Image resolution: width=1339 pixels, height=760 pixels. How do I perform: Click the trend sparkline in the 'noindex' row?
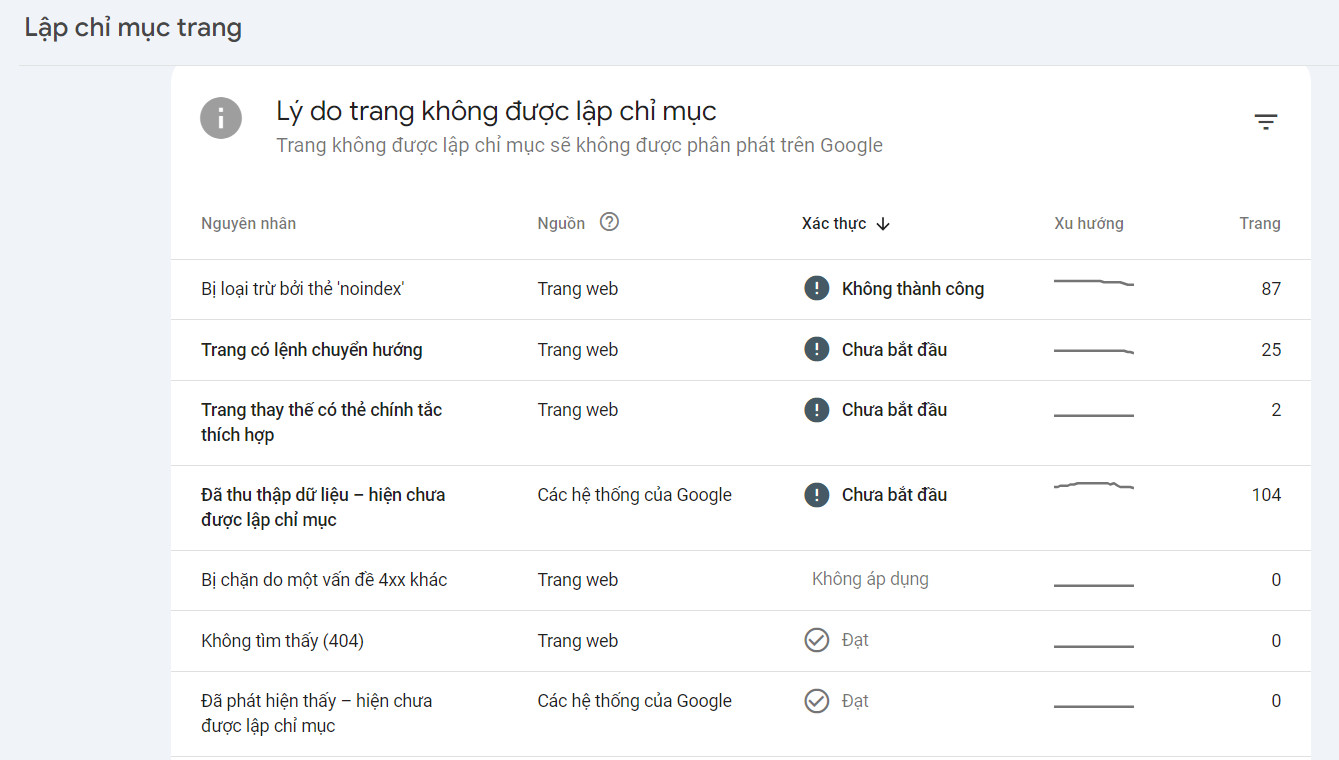[1094, 283]
